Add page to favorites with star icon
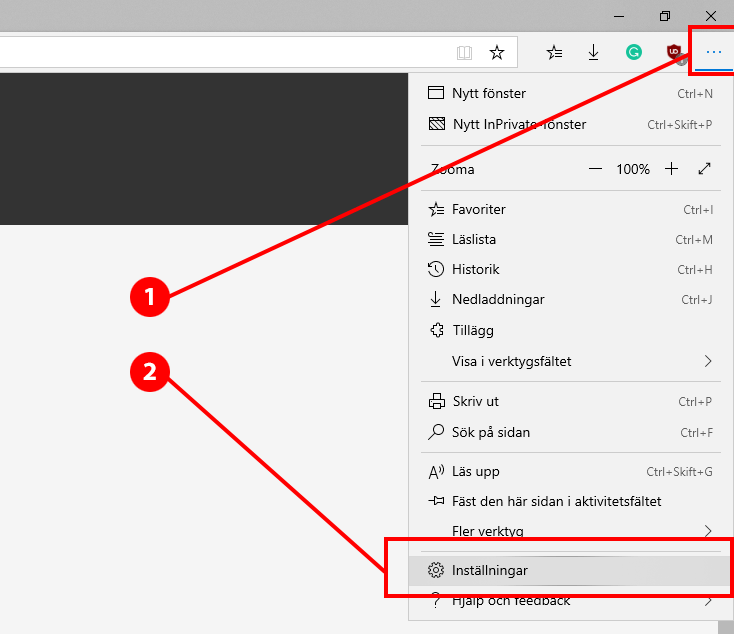Screen dimensions: 734x634 point(496,52)
